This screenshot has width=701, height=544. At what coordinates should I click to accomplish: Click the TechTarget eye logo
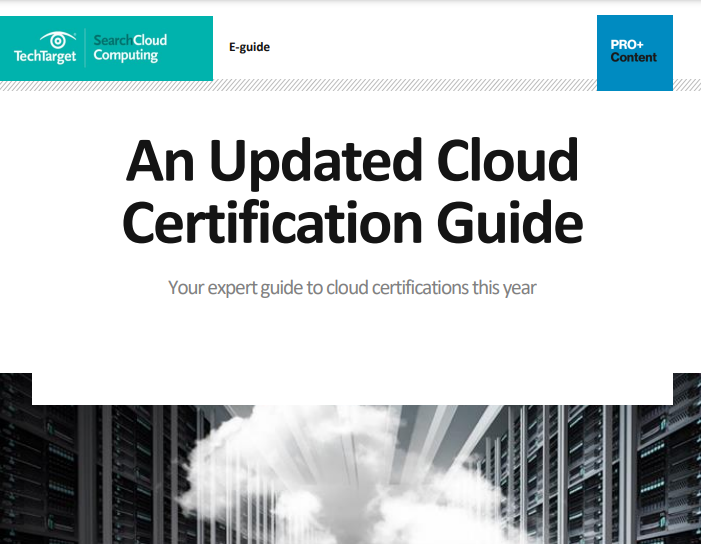(x=45, y=48)
